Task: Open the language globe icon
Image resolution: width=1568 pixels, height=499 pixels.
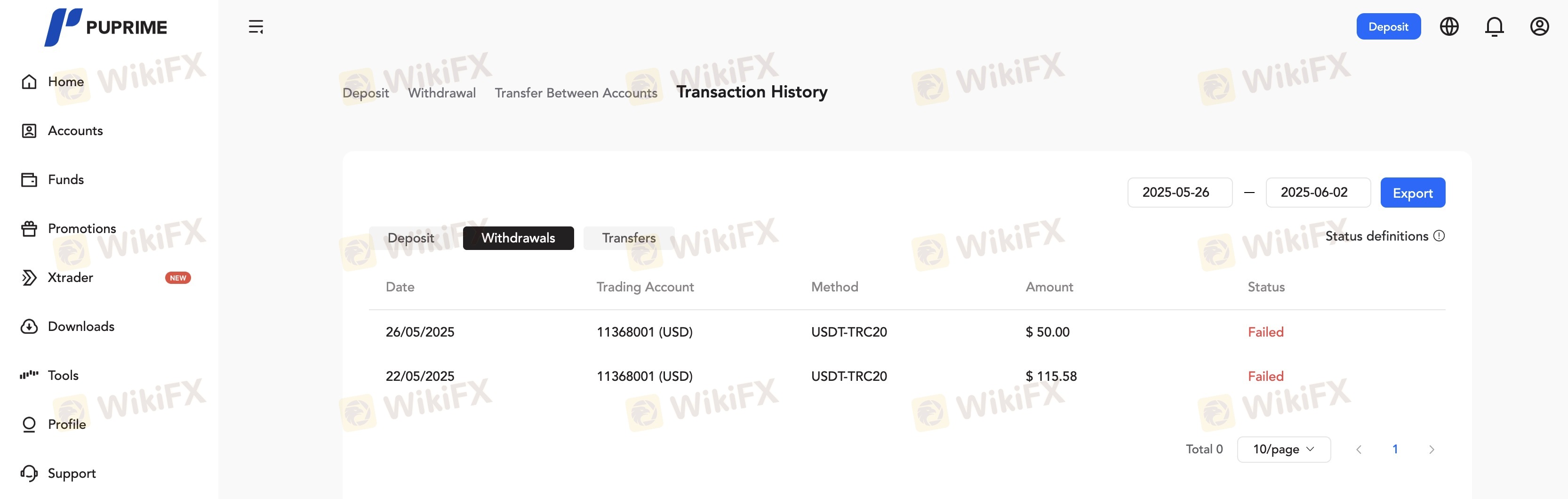Action: point(1448,27)
